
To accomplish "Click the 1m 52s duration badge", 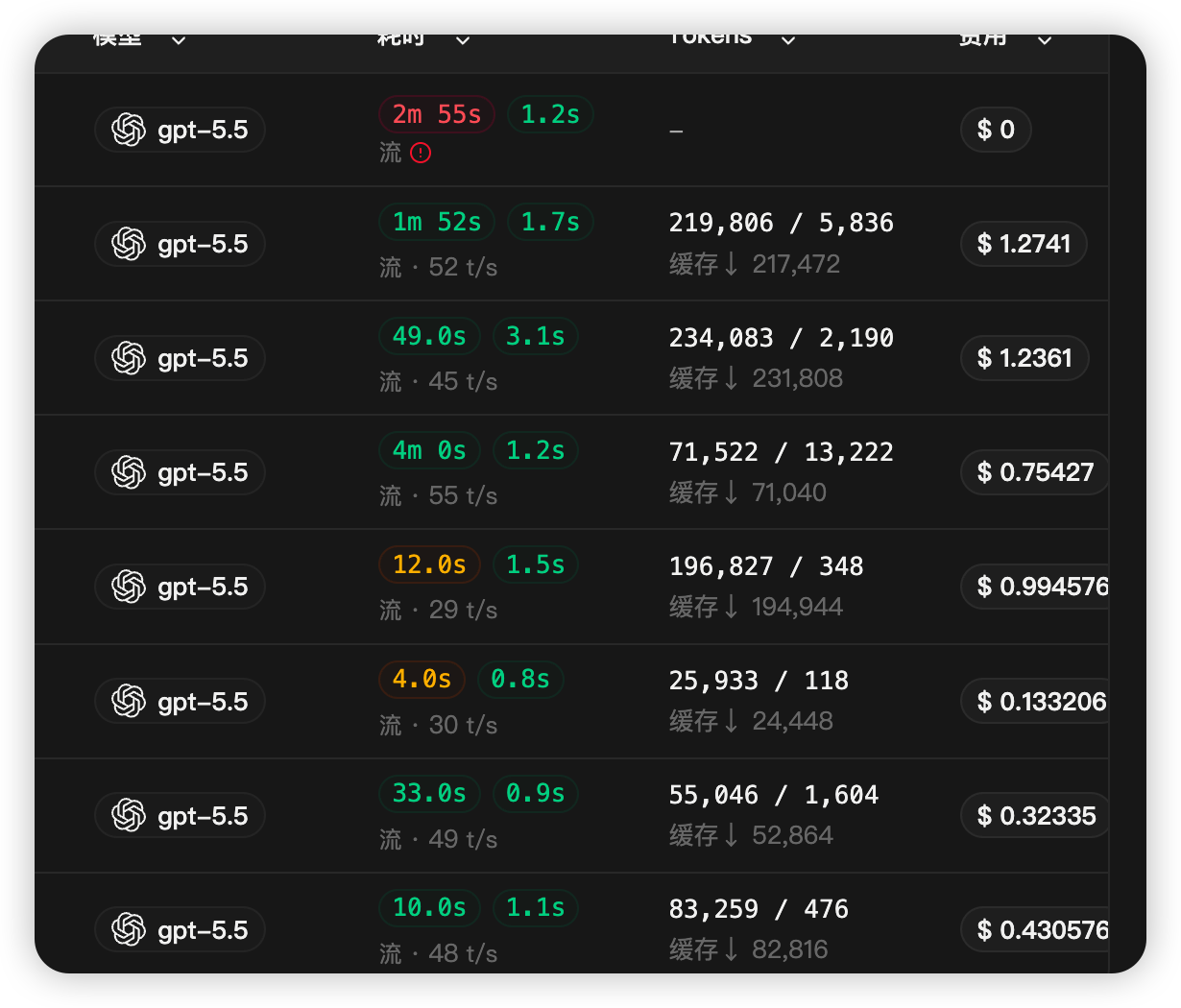I will [437, 222].
